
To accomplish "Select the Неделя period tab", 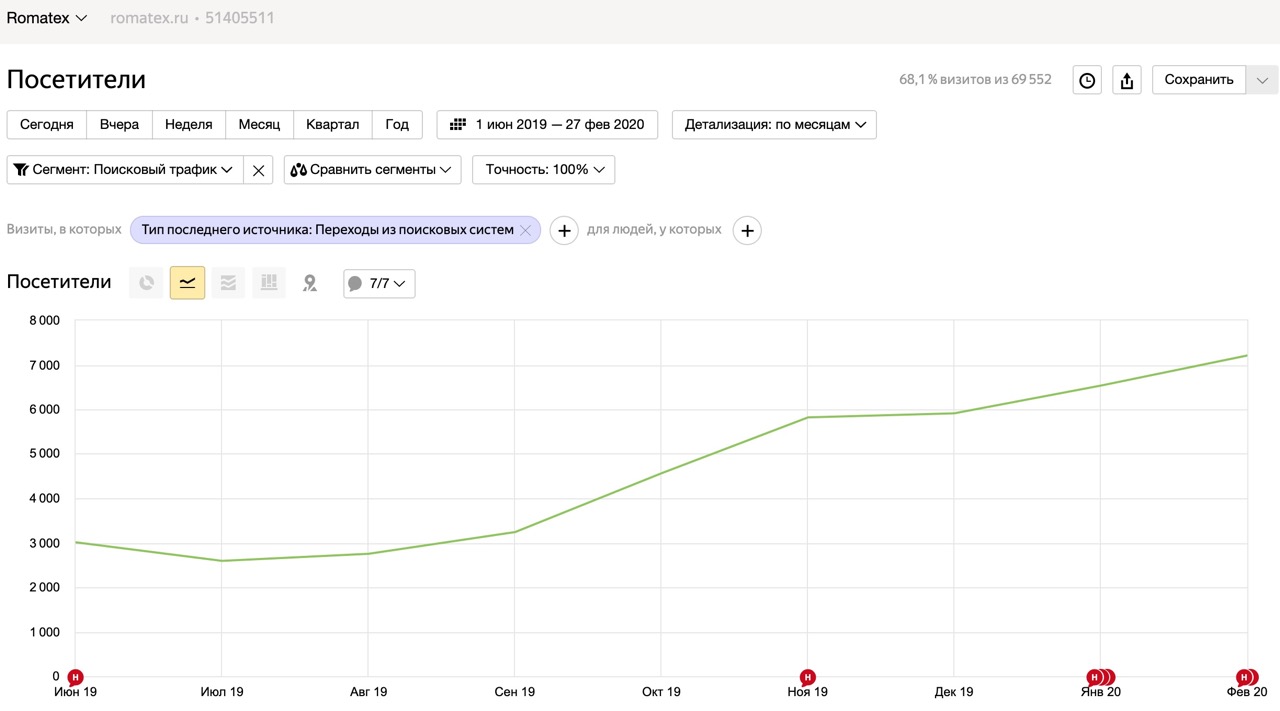I will tap(188, 125).
